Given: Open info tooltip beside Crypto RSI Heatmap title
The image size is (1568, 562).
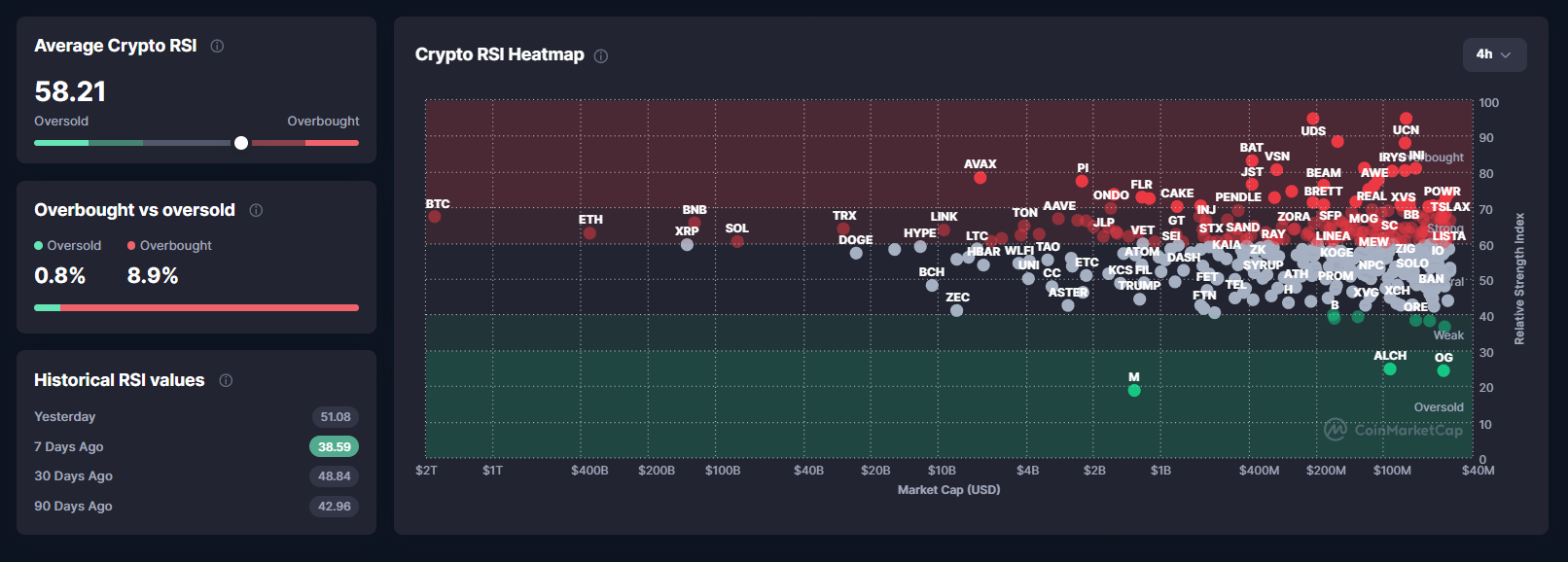Looking at the screenshot, I should [x=601, y=55].
